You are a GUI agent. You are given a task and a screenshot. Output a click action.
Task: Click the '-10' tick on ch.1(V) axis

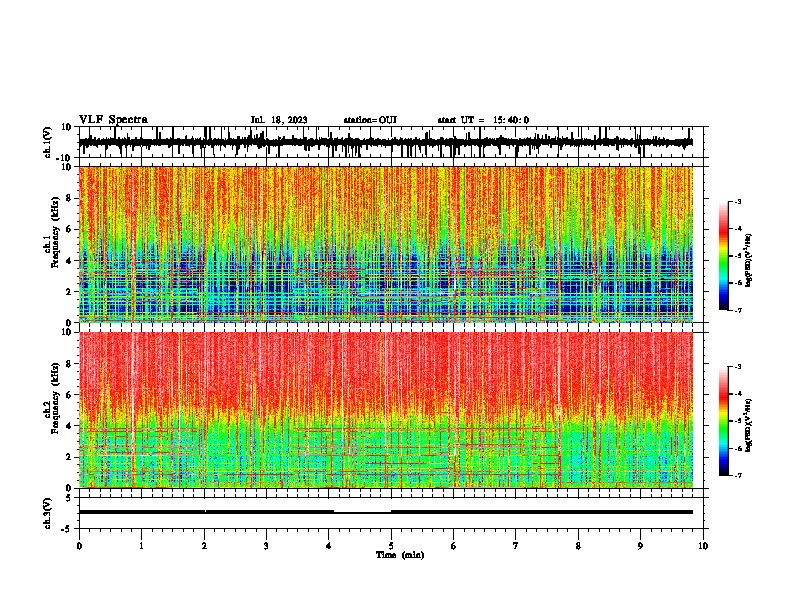[65, 158]
